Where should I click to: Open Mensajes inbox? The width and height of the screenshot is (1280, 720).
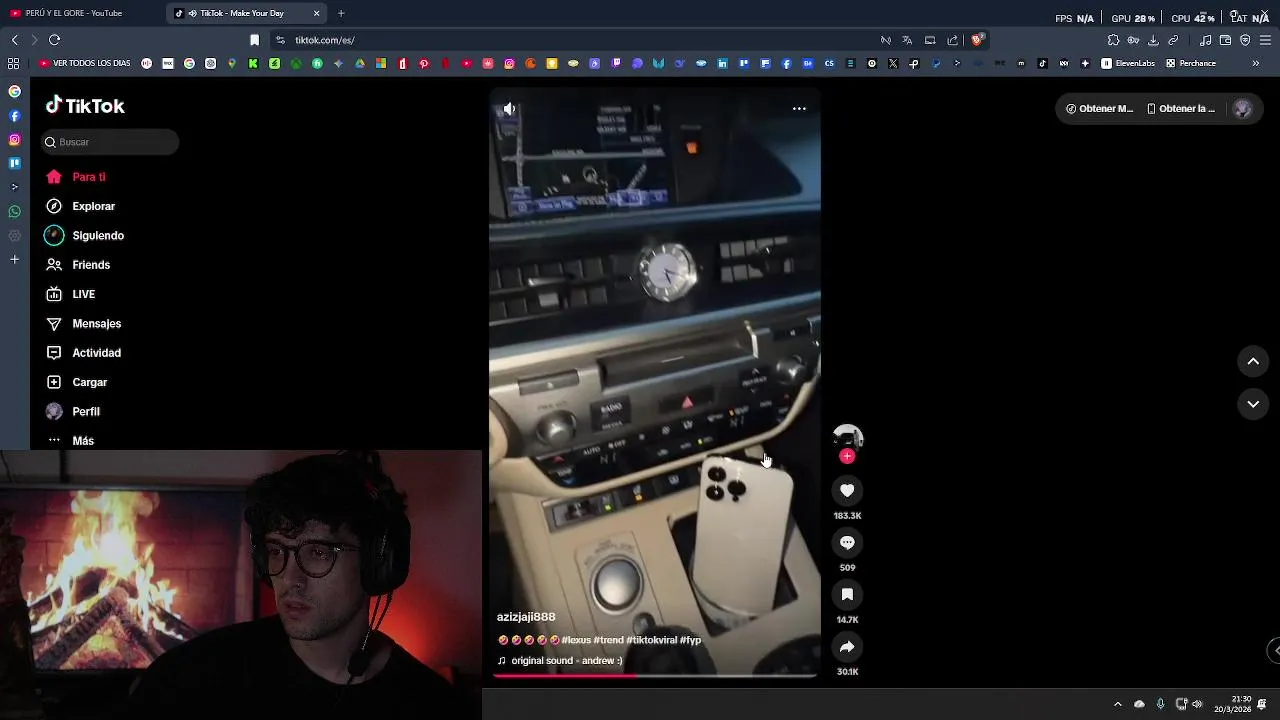83,324
